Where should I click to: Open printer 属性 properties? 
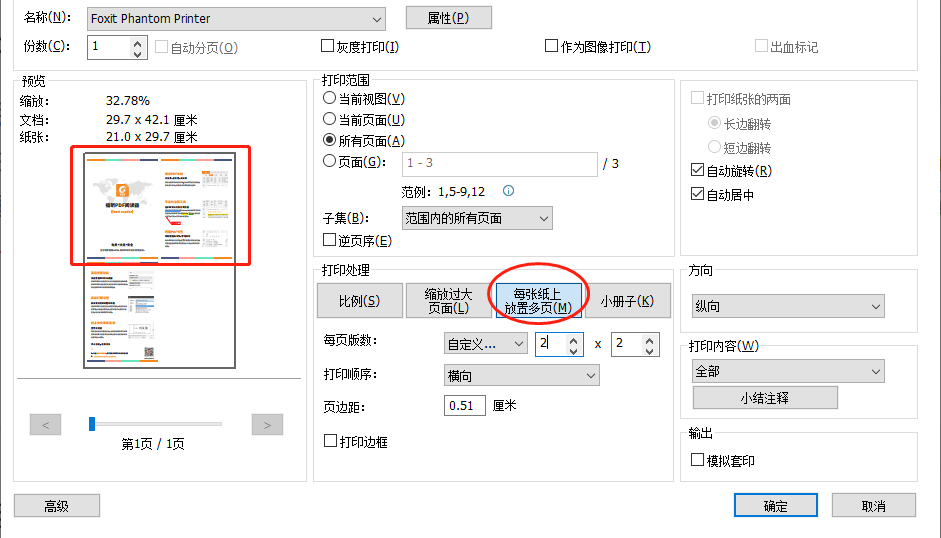[x=449, y=17]
